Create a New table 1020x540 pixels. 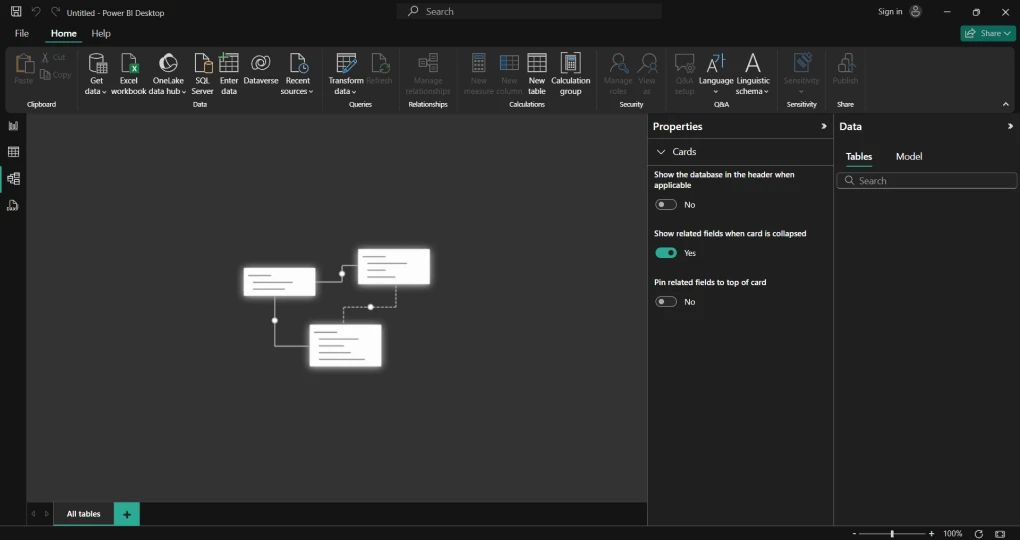click(537, 74)
